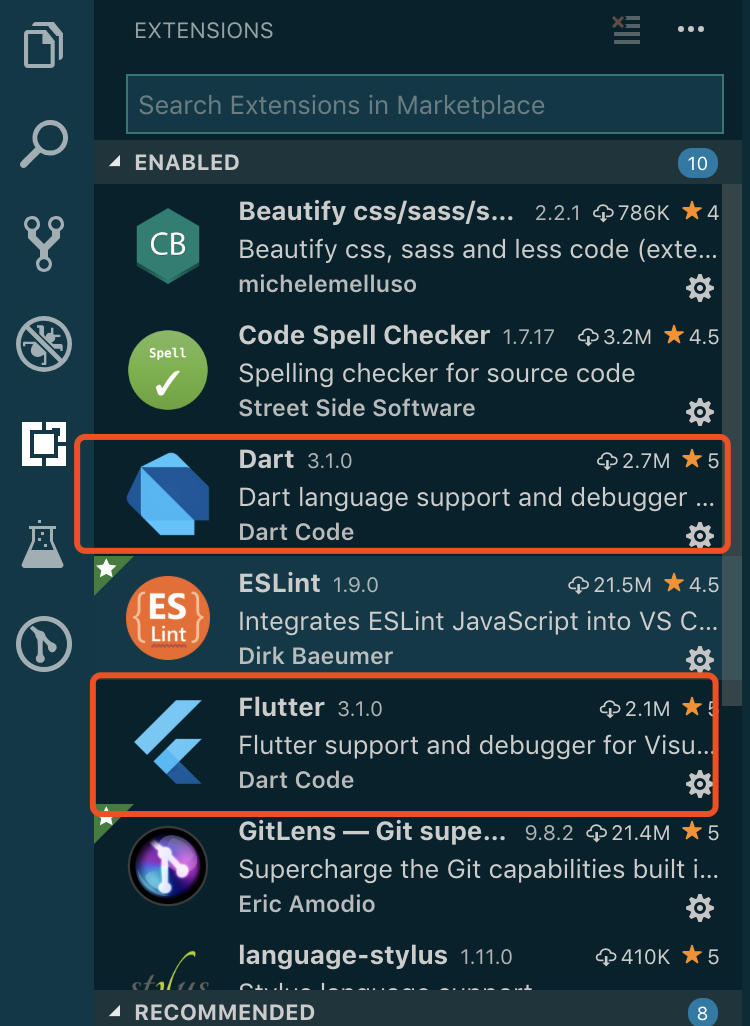Collapse the ENABLED section
750x1026 pixels.
point(115,162)
